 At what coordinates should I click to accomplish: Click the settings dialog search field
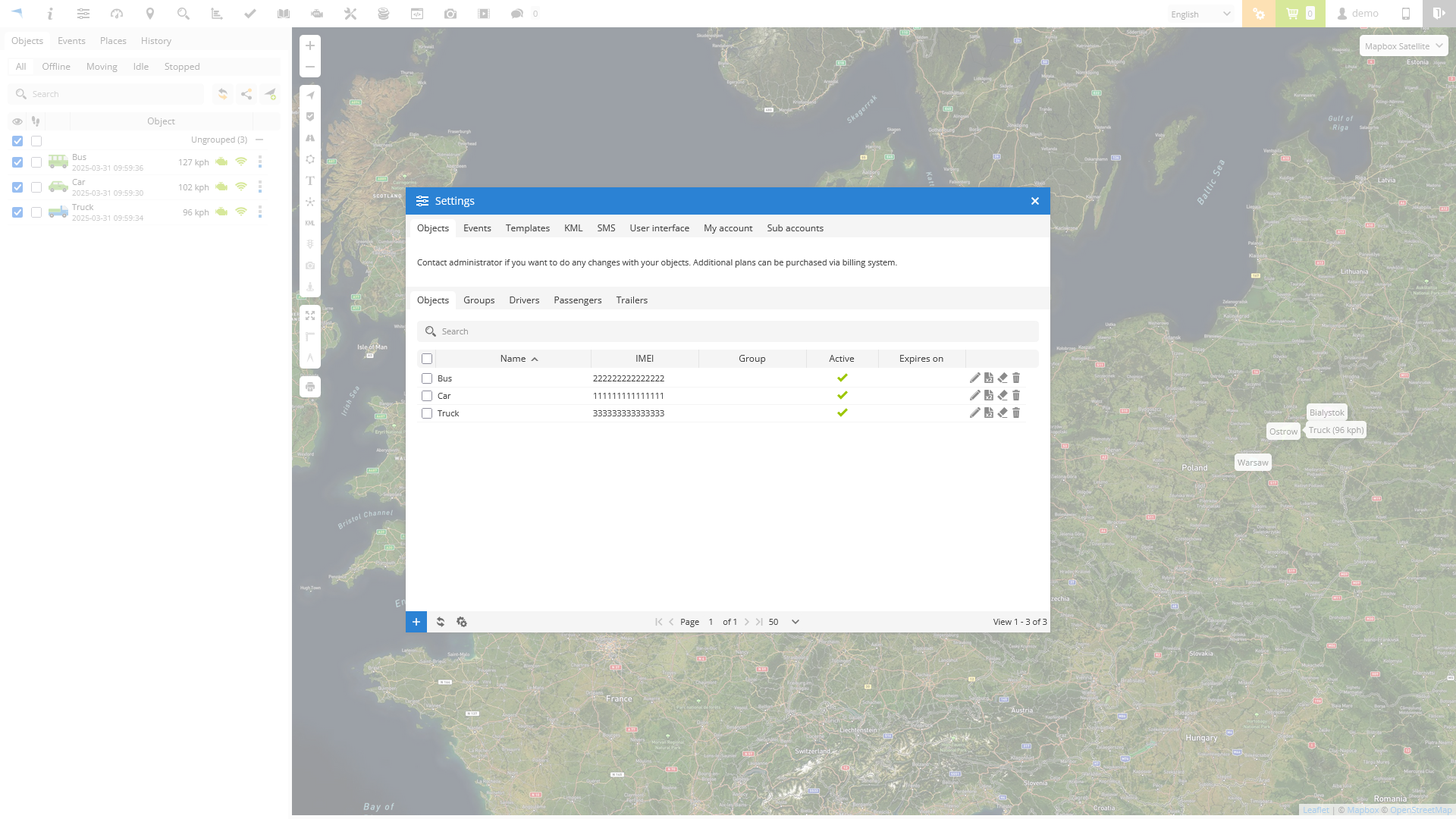tap(728, 331)
